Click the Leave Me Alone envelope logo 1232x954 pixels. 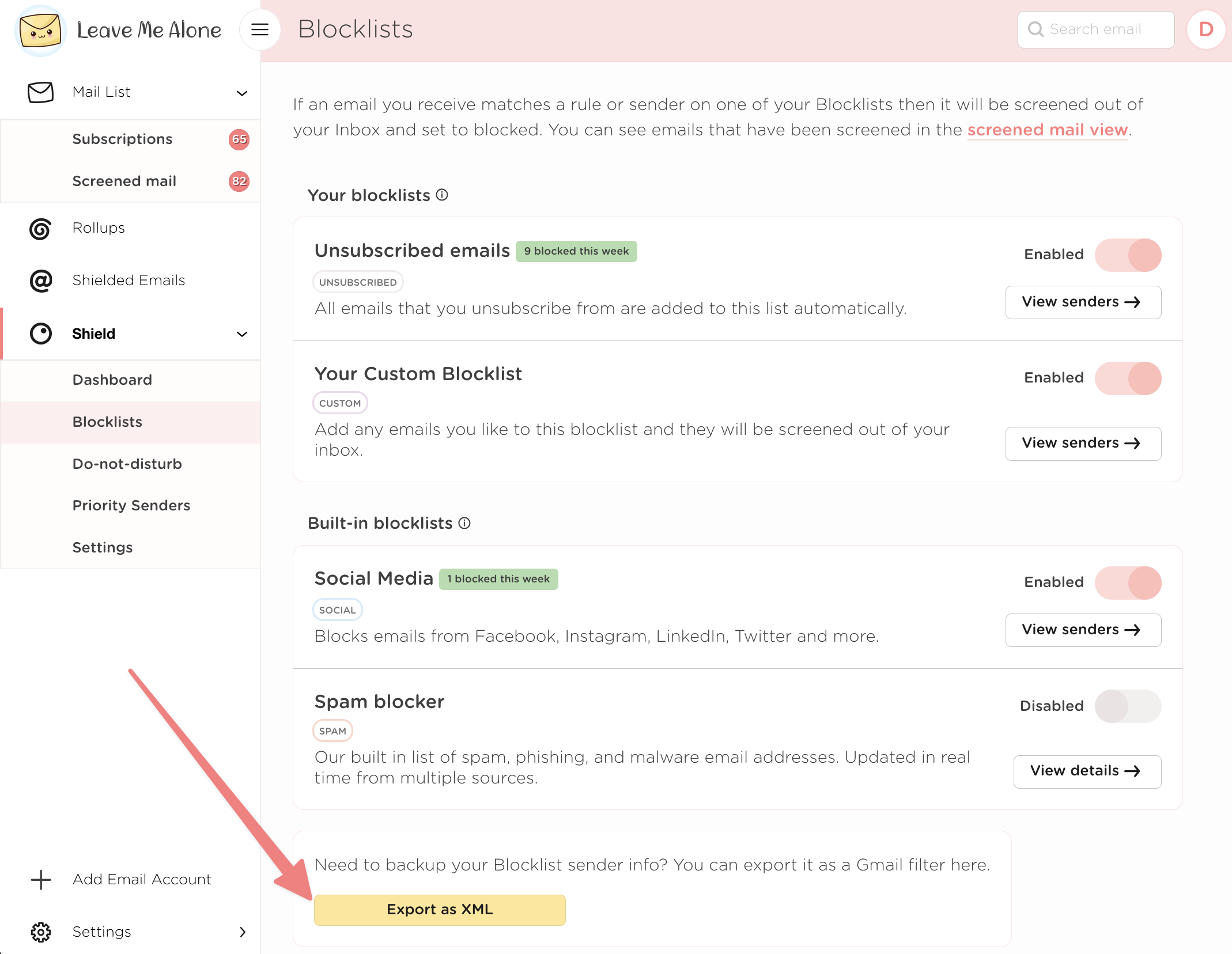coord(40,30)
